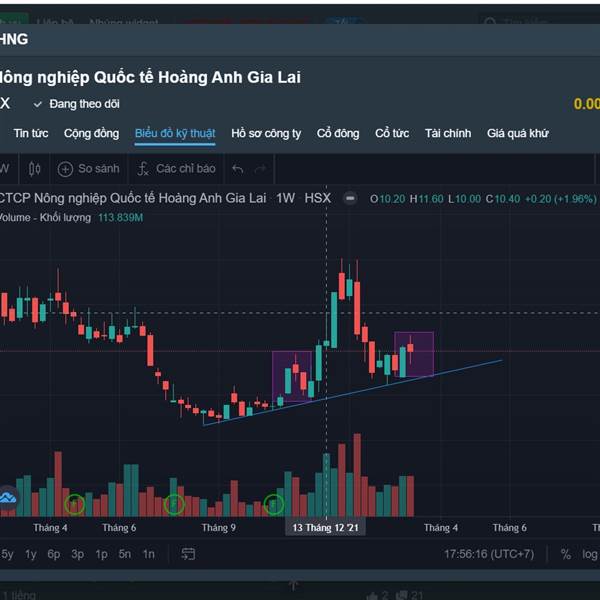600x600 pixels.
Task: Select the 1n time range
Action: click(x=148, y=554)
